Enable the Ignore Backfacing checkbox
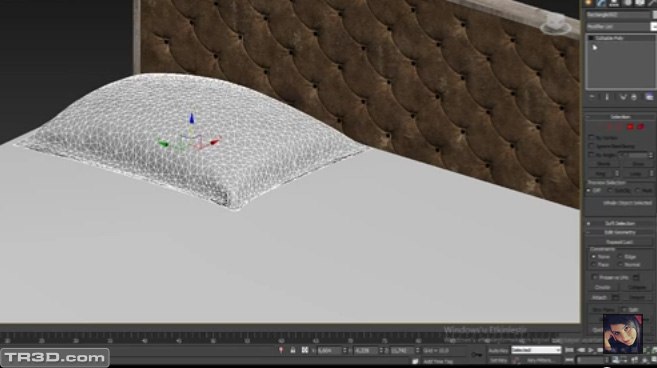Image resolution: width=657 pixels, height=368 pixels. (591, 146)
